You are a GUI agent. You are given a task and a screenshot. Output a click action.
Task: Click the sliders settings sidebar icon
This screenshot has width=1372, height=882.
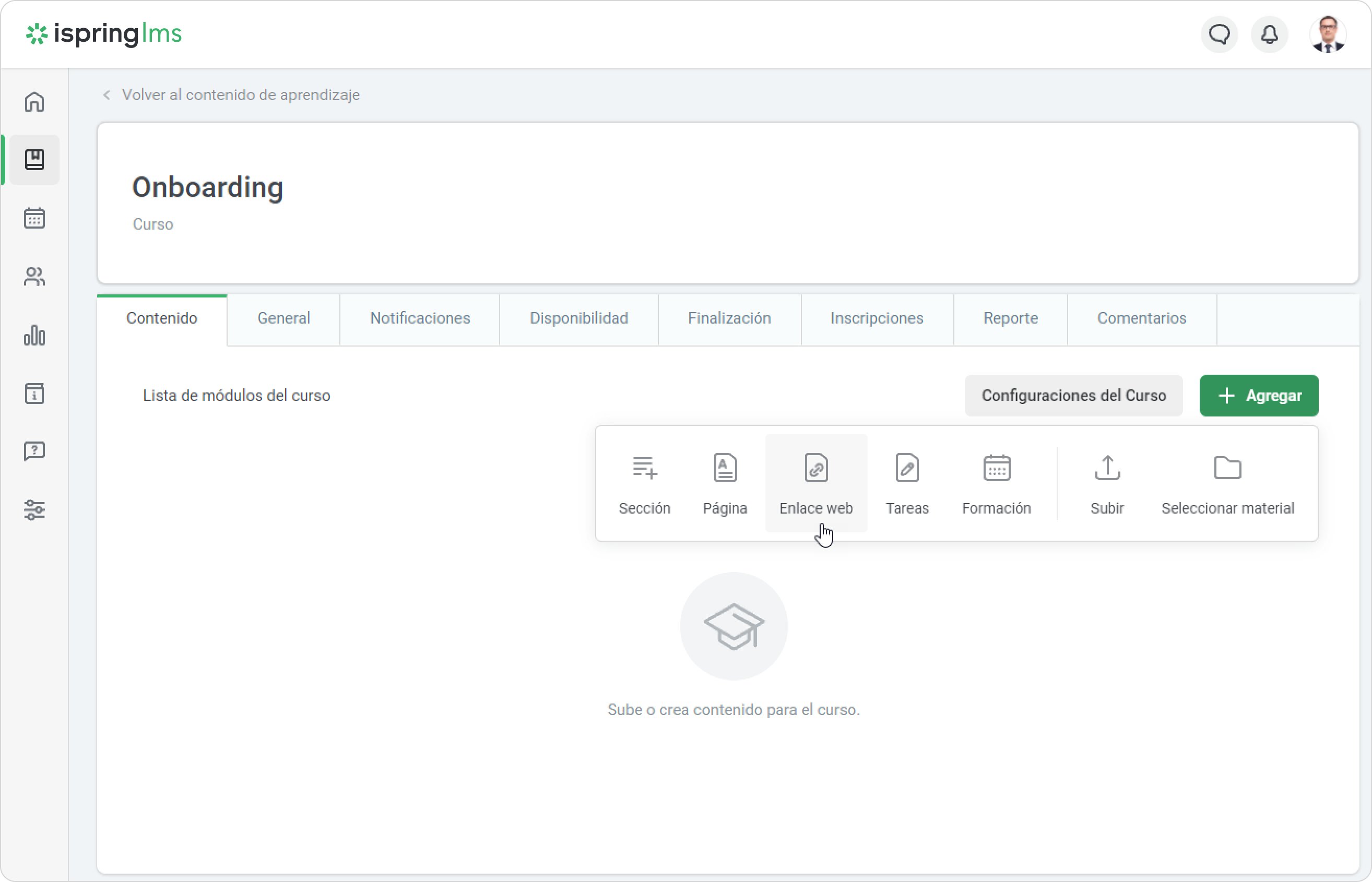click(x=34, y=509)
